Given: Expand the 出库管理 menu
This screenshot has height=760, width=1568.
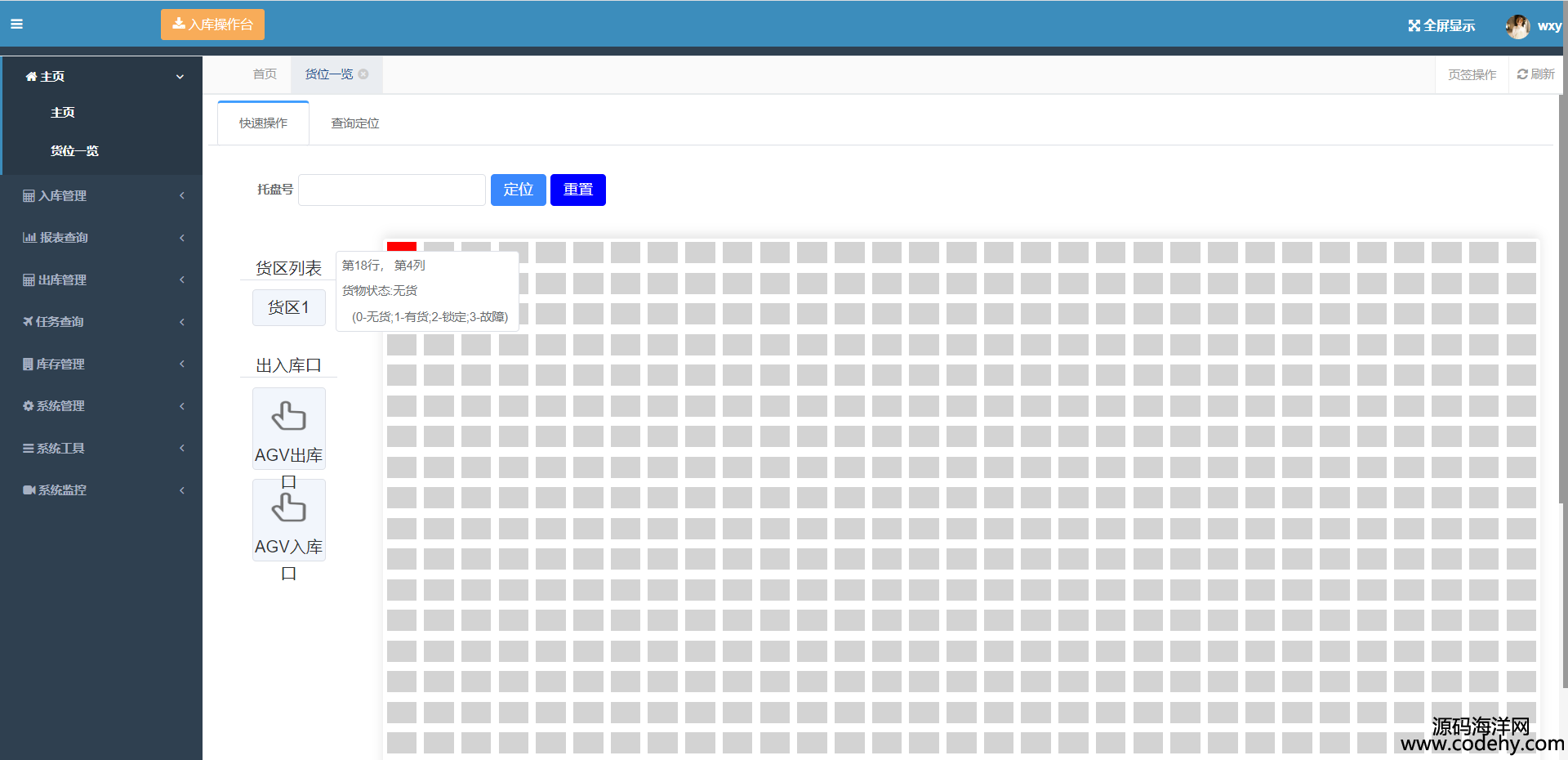Looking at the screenshot, I should point(102,280).
